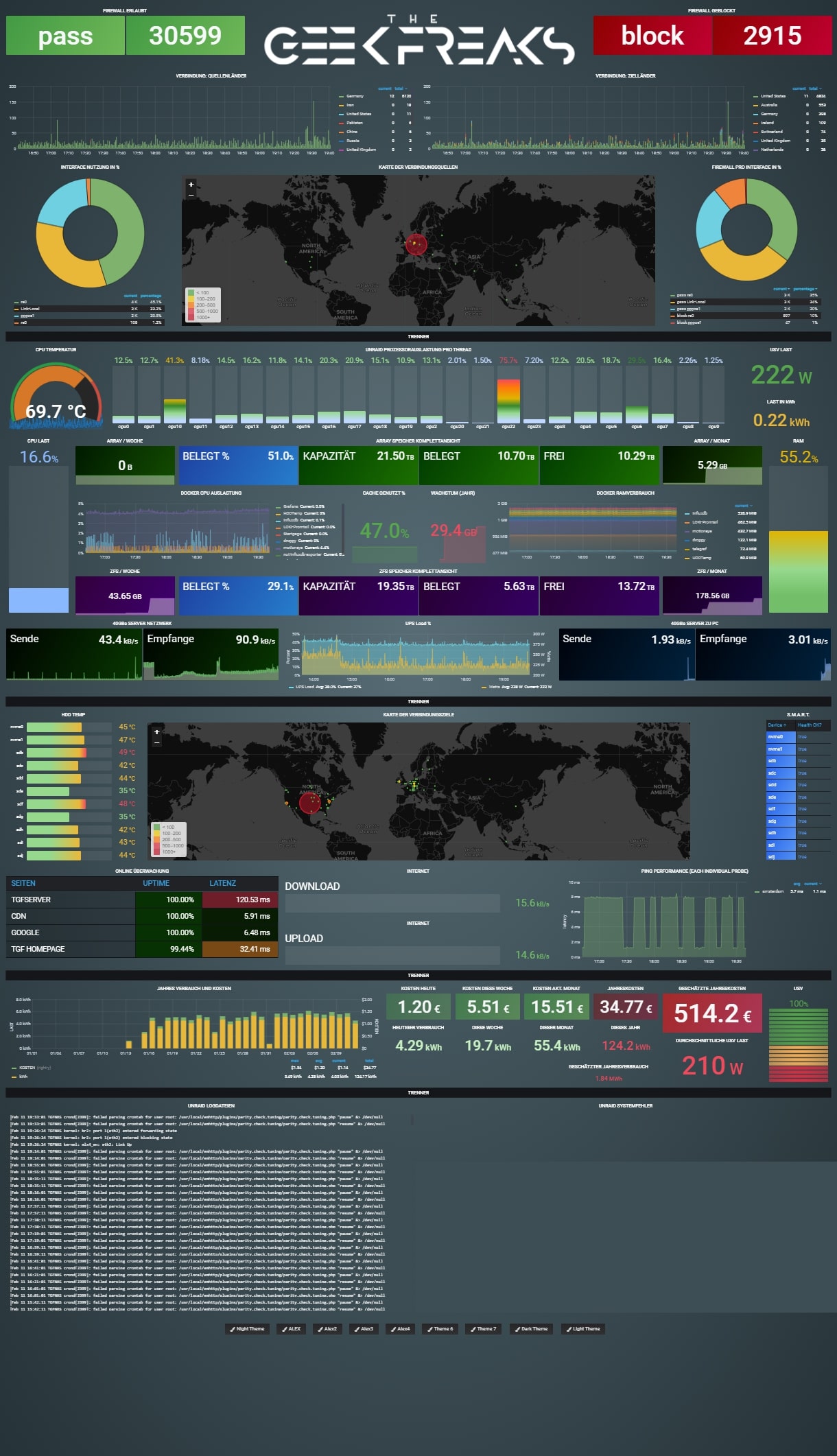The height and width of the screenshot is (1456, 837).
Task: Sort Online Überwachung table by UPTIME
Action: click(156, 883)
